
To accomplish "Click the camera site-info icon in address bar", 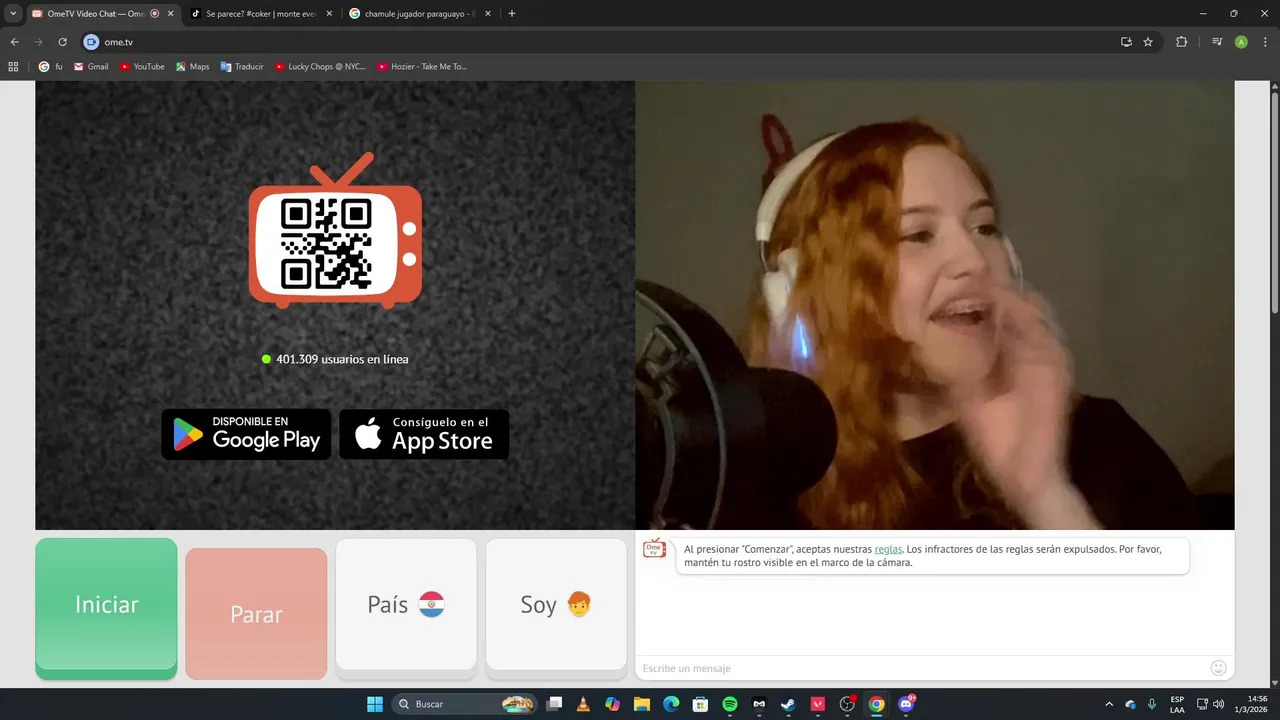I will click(91, 42).
